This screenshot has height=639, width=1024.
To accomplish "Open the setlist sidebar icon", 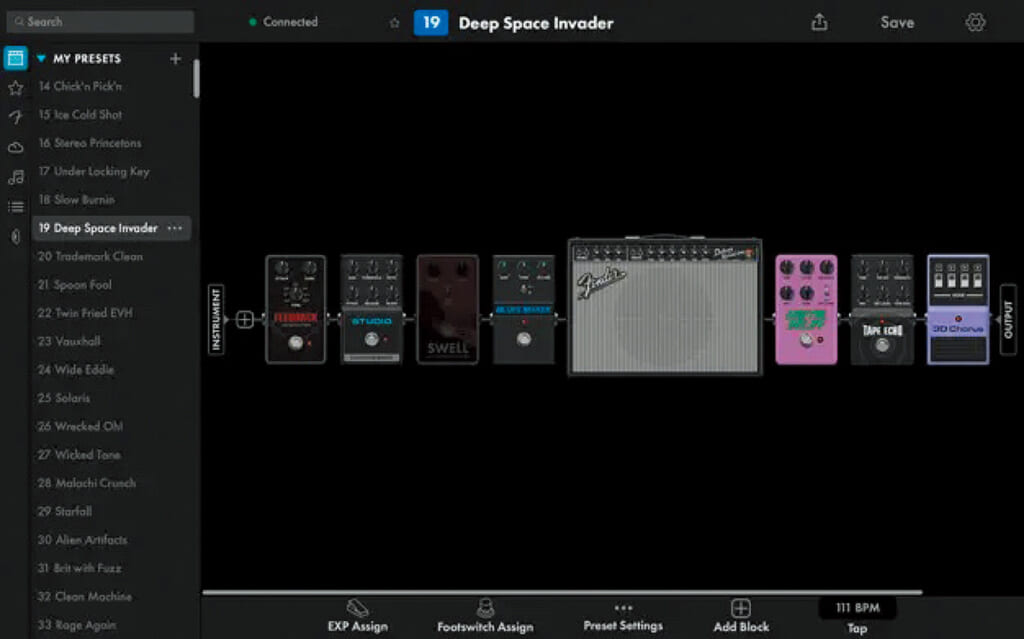I will [14, 206].
